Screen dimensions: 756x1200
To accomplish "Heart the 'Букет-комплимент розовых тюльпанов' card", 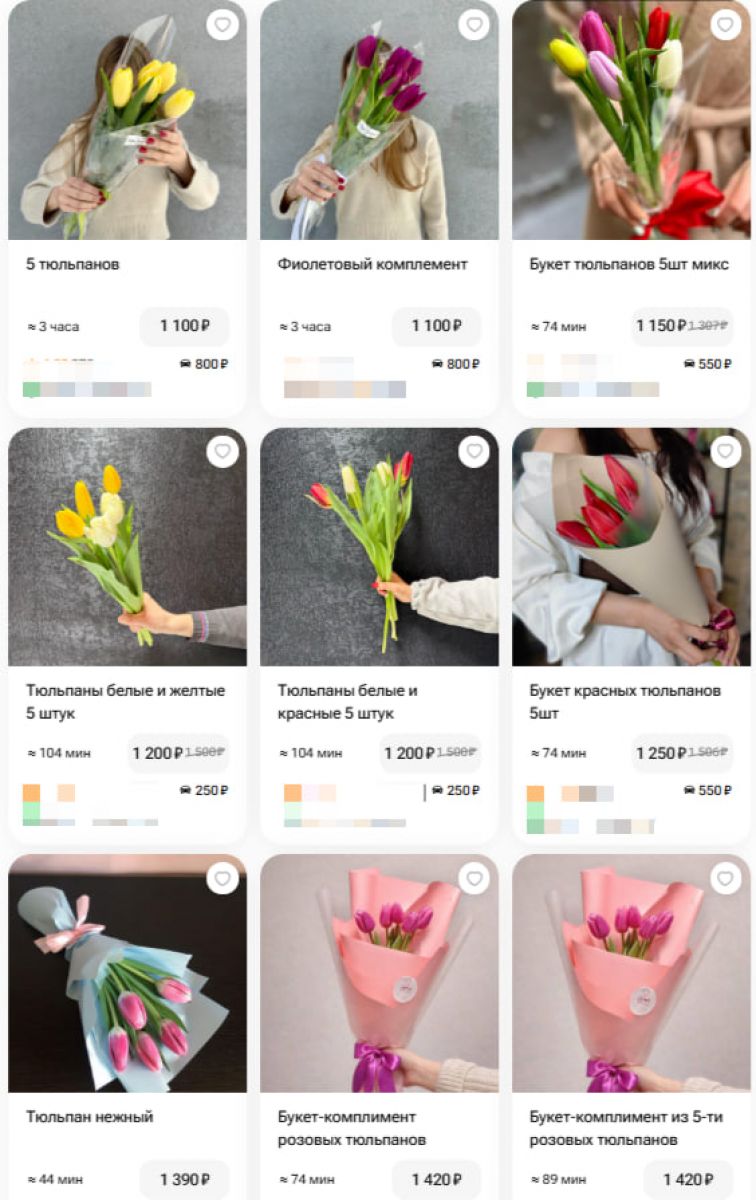I will (474, 878).
